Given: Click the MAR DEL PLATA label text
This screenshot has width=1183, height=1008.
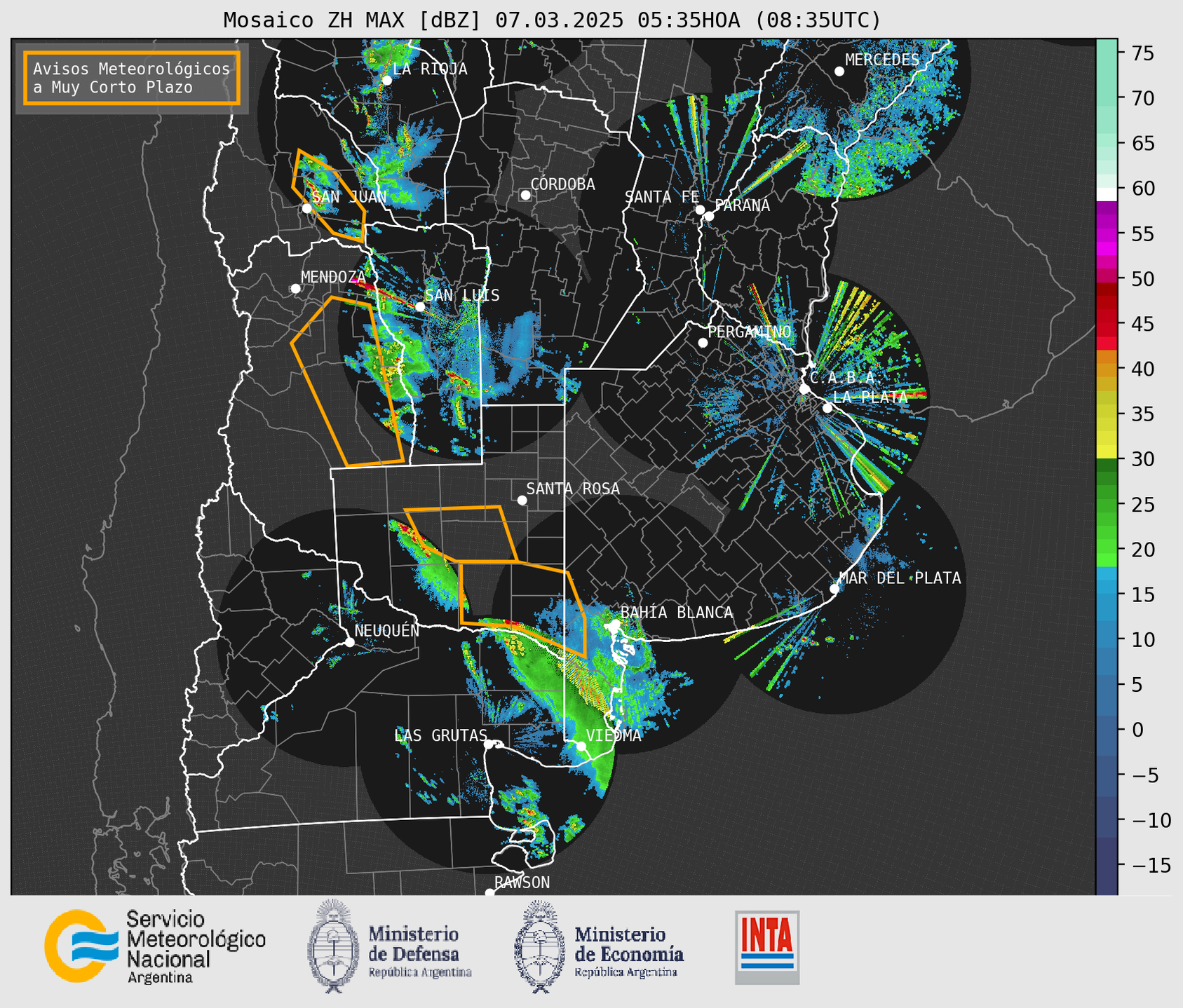Looking at the screenshot, I should [x=900, y=578].
